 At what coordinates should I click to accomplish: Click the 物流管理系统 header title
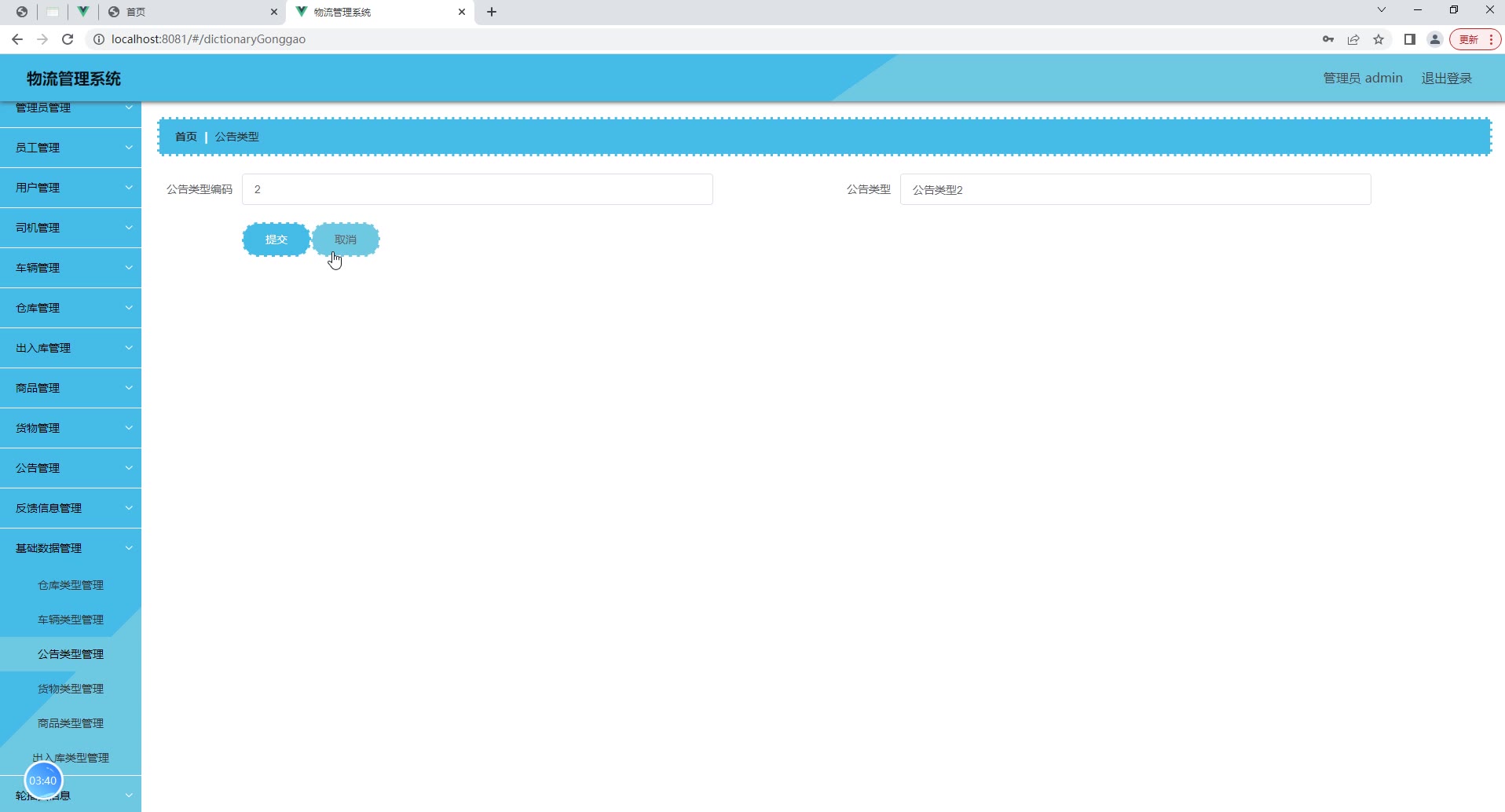(74, 79)
